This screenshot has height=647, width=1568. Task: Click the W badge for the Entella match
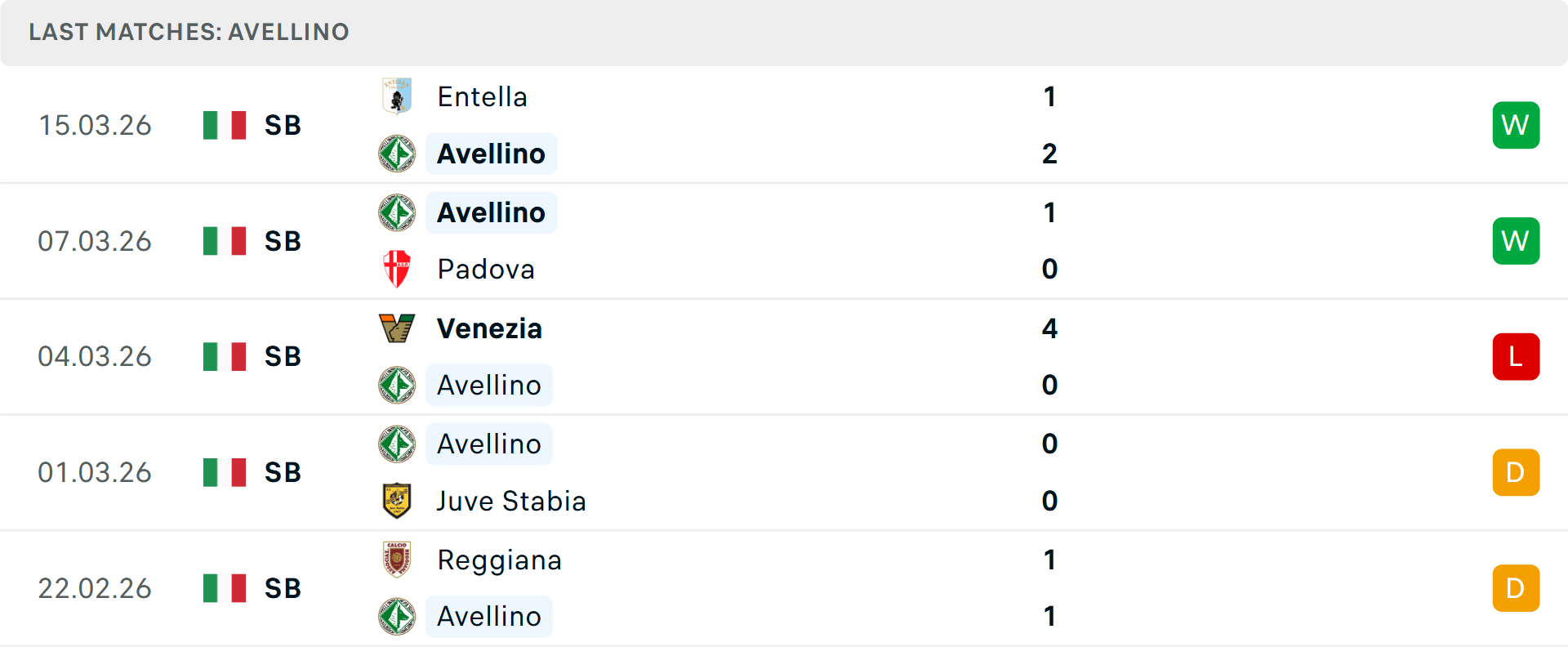[1516, 125]
